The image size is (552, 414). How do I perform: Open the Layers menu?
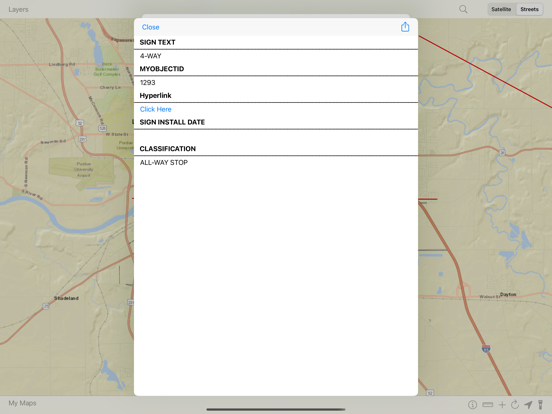click(18, 10)
